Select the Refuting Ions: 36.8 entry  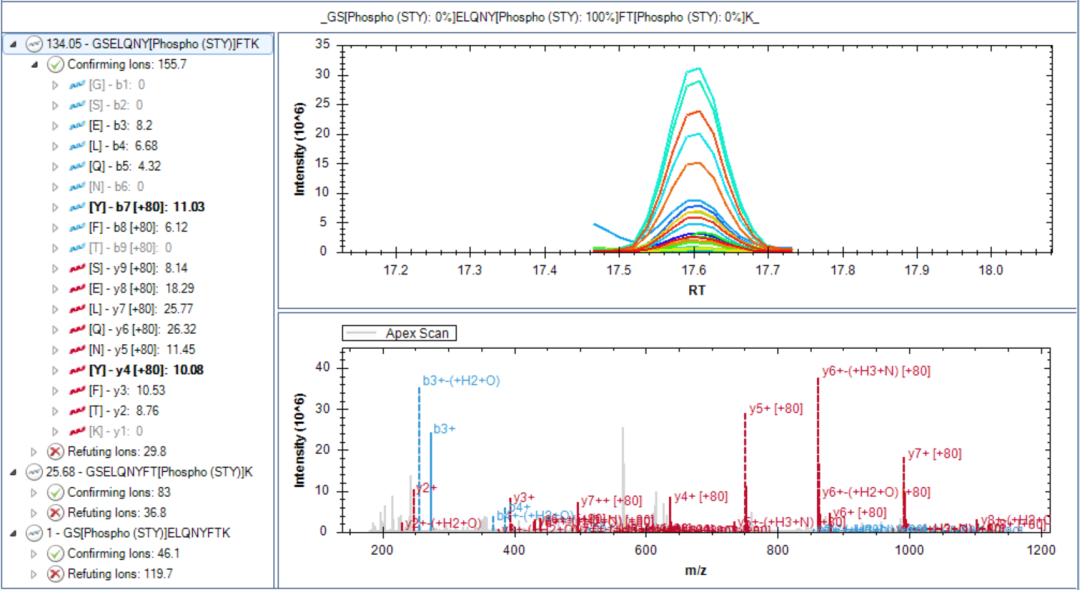(x=117, y=513)
